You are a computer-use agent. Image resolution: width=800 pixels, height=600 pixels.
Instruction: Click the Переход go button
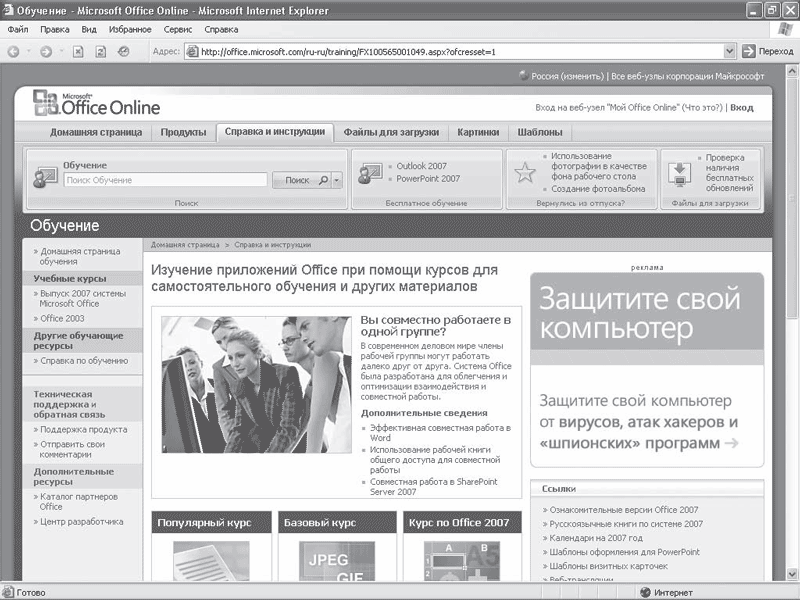coord(768,52)
